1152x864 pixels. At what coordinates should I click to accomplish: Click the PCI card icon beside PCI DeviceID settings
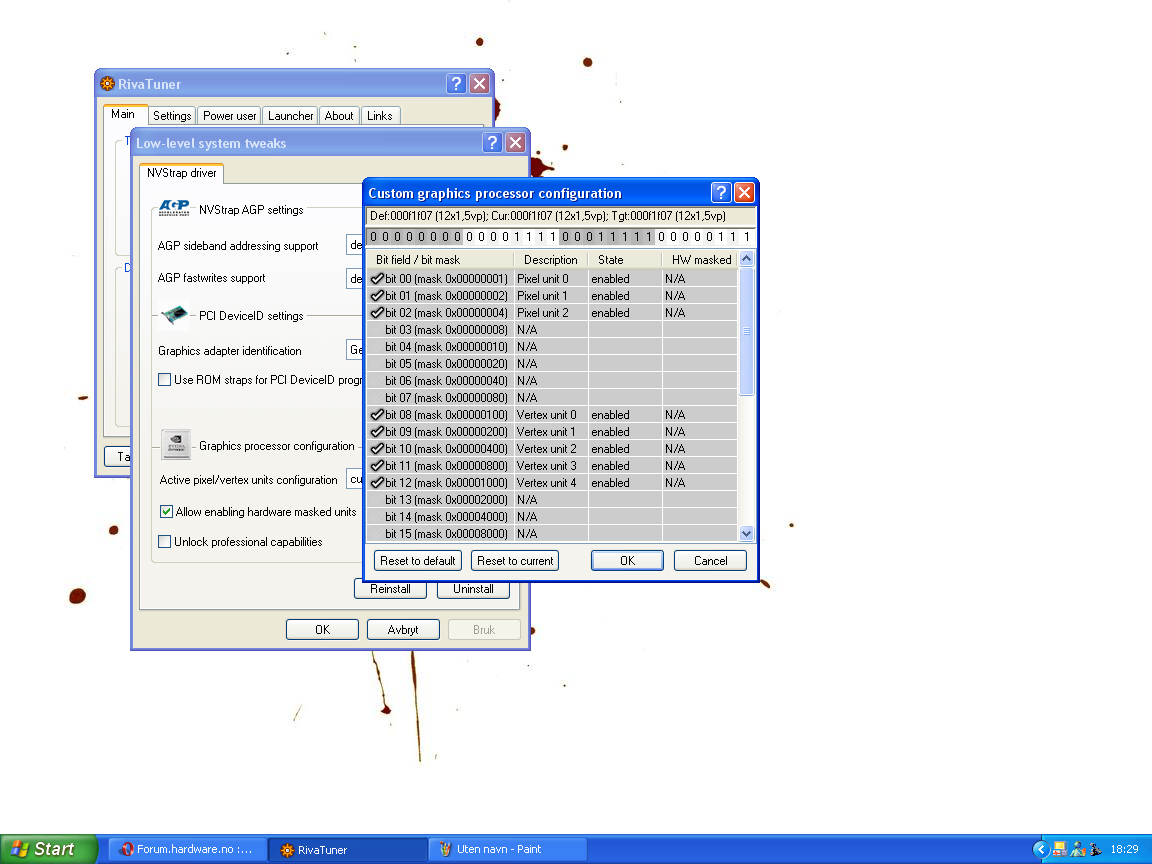(174, 315)
